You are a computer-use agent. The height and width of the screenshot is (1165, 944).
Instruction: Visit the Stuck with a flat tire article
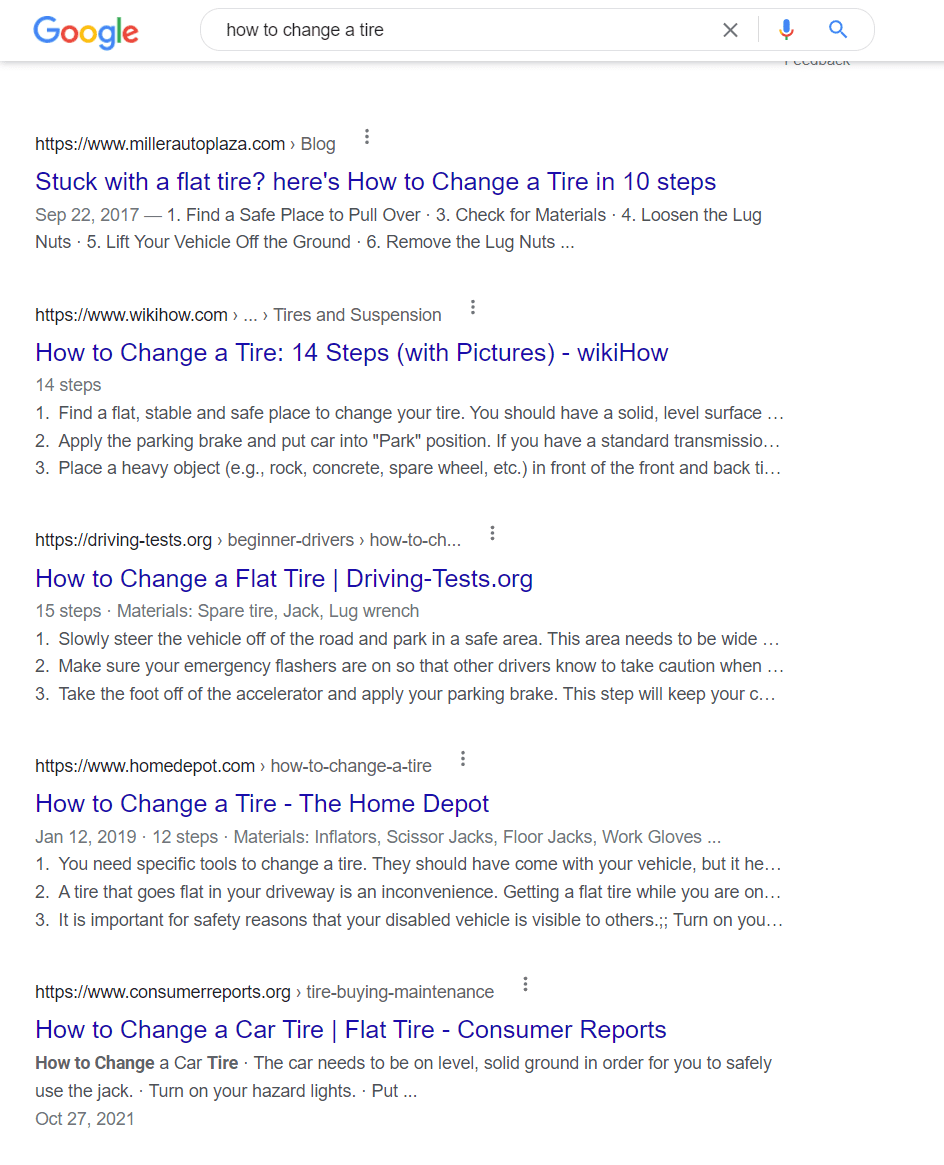[x=375, y=181]
